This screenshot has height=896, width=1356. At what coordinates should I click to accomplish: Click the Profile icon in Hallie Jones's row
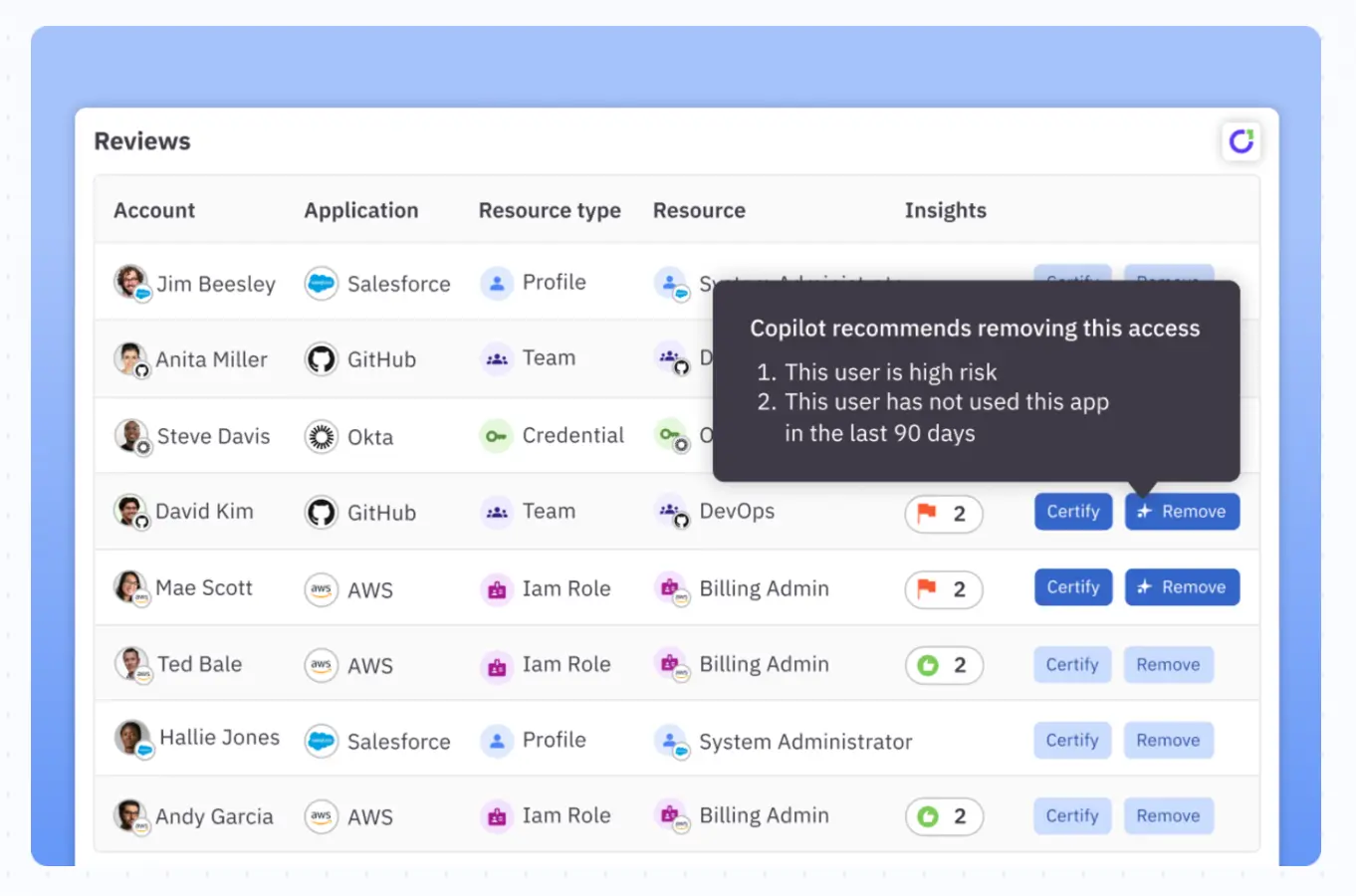[x=496, y=741]
